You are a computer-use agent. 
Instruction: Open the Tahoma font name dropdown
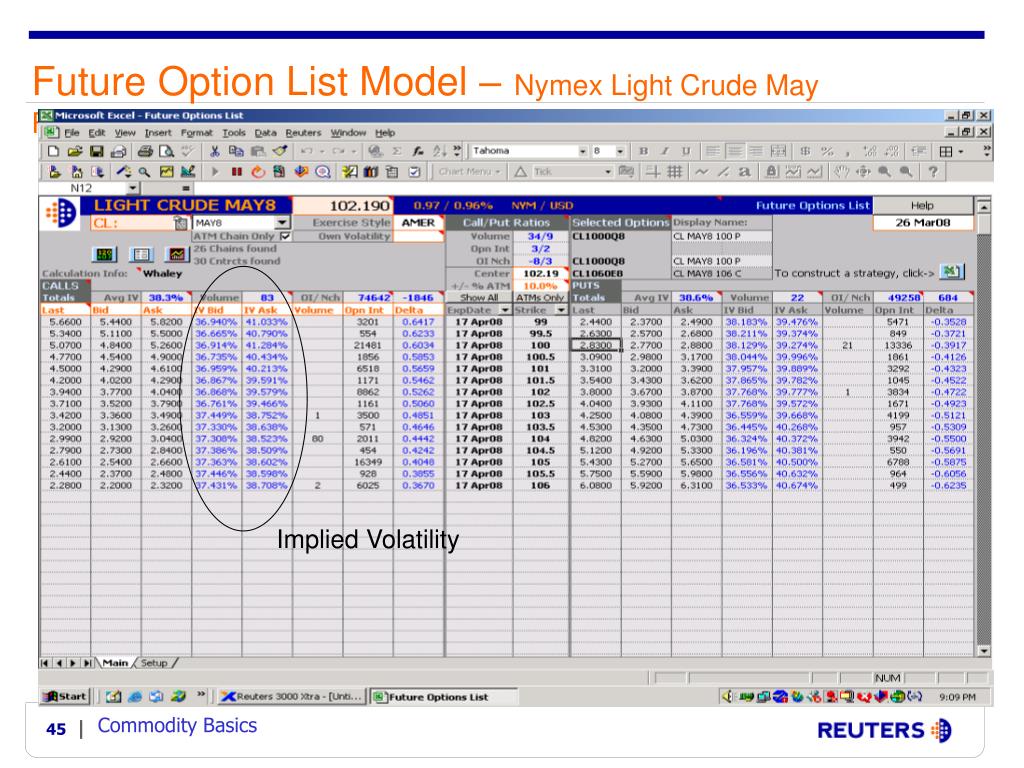click(x=583, y=152)
